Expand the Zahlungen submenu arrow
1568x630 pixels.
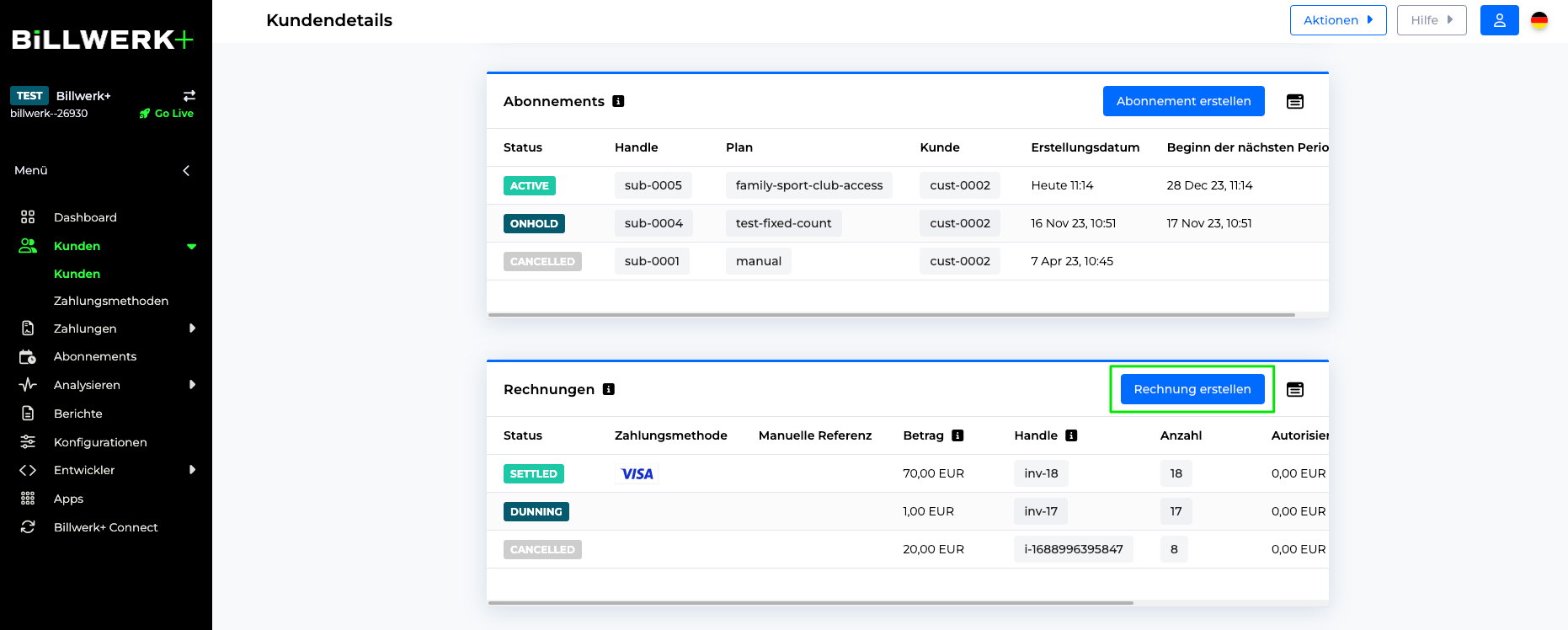click(x=192, y=328)
